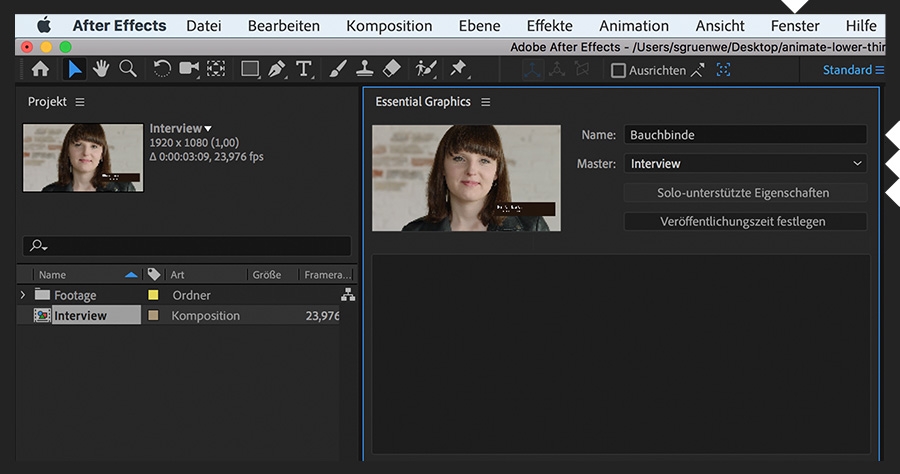Open the search filter dropdown in Projekt
Image resolution: width=900 pixels, height=474 pixels.
click(x=39, y=246)
